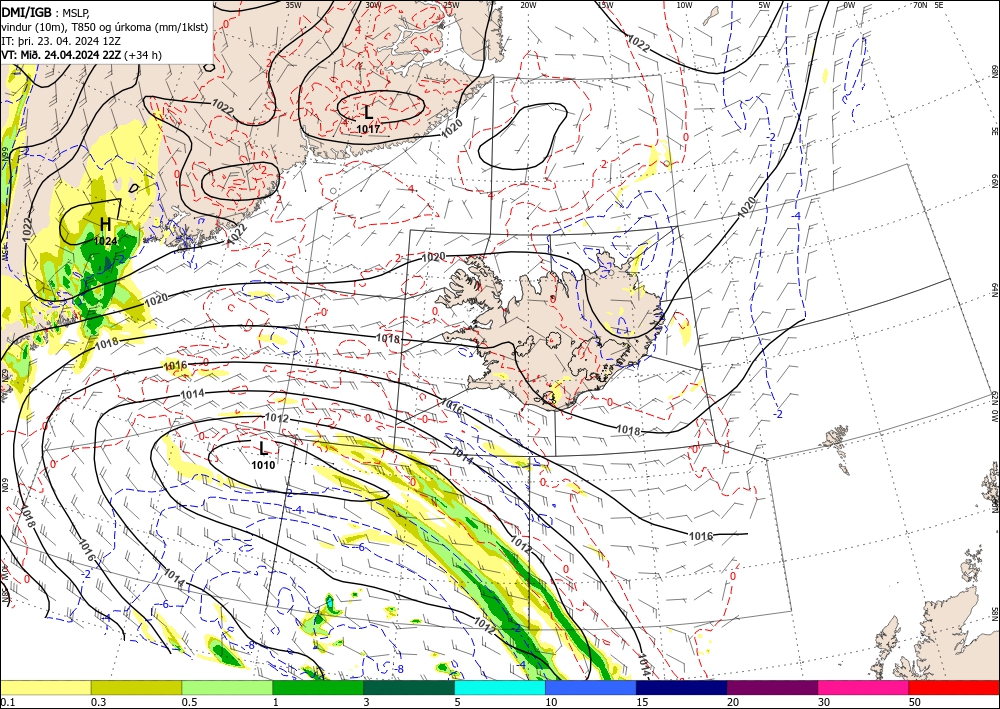Viewport: 1000px width, 709px height.
Task: Click the 'L' low marker labeled 1017
Action: (x=368, y=113)
